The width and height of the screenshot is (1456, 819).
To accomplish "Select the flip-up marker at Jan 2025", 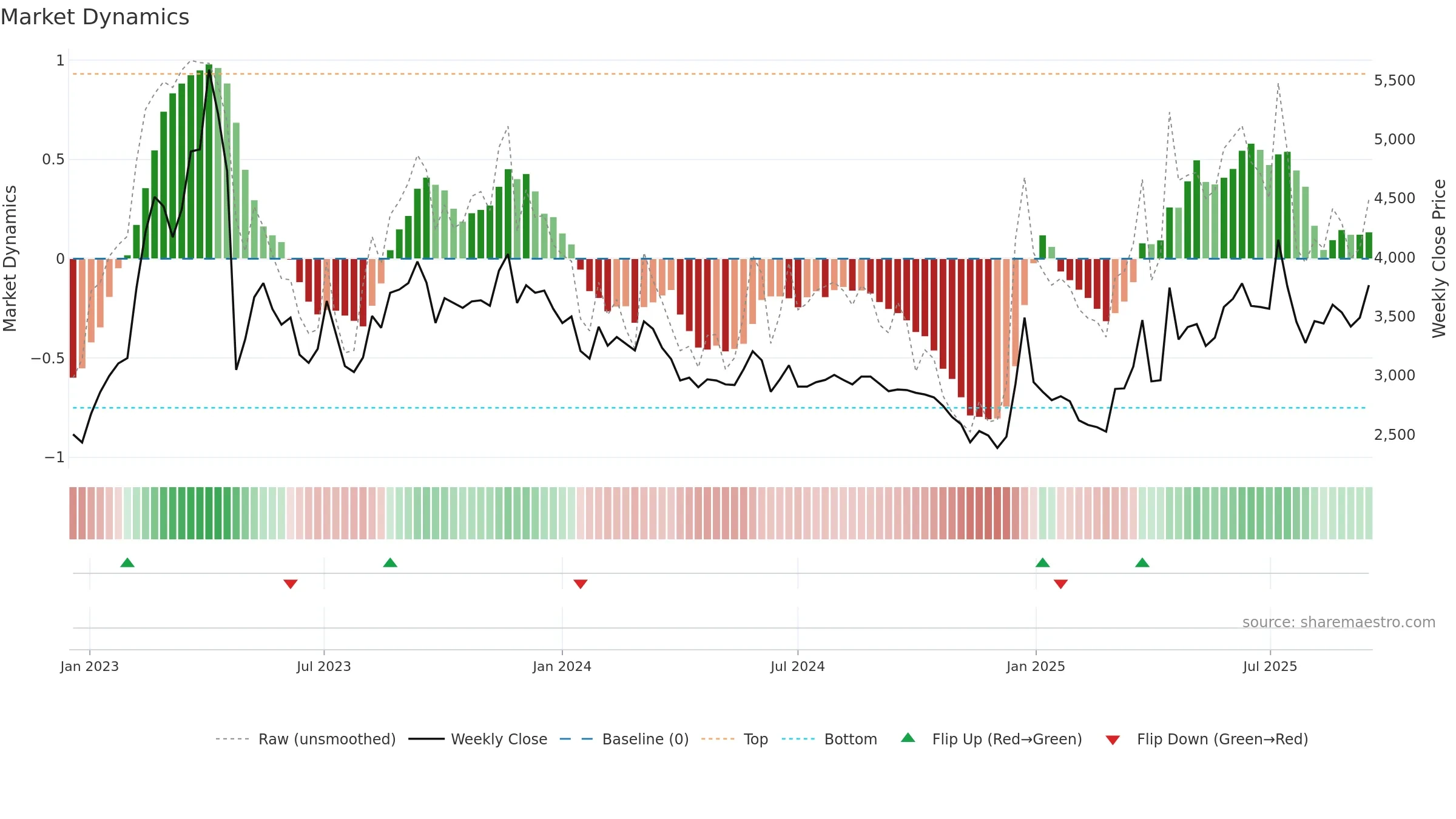I will click(x=1043, y=563).
